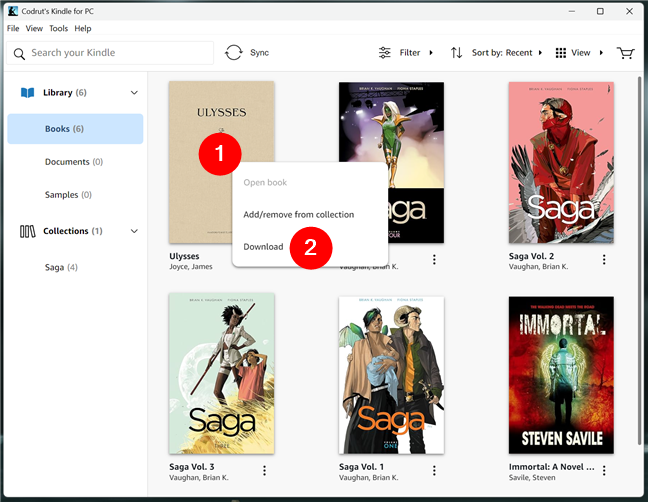
Task: Click the Filter sliders icon
Action: point(384,53)
